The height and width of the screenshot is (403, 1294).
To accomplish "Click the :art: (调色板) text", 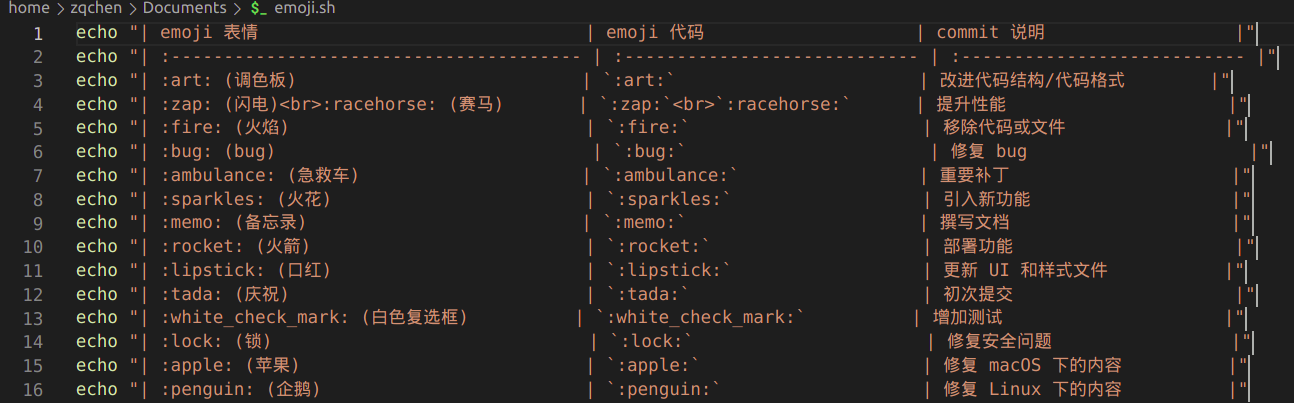I will tap(228, 80).
